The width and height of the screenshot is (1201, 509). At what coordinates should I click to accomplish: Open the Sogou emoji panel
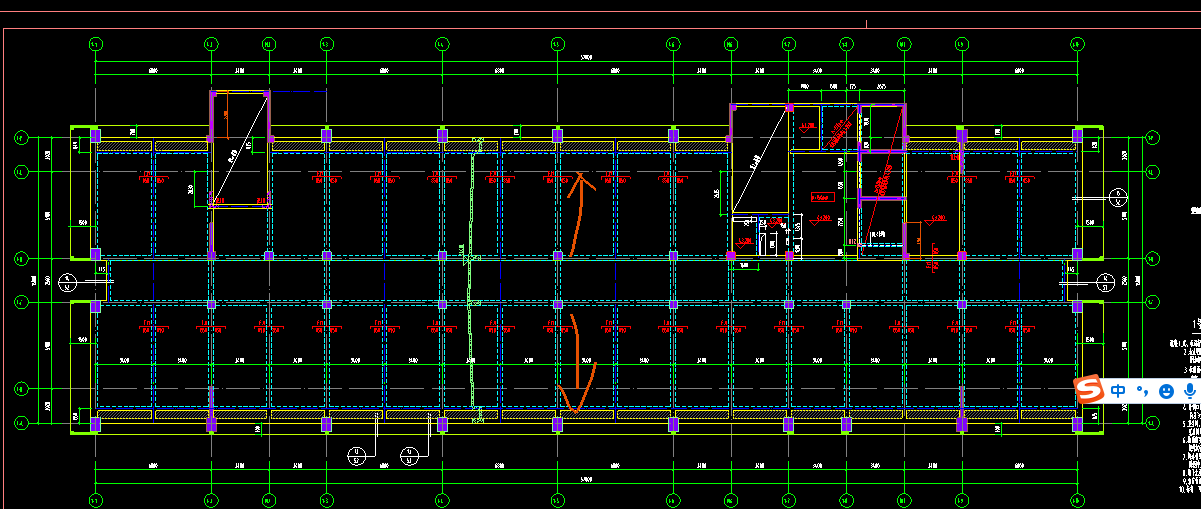click(1165, 391)
